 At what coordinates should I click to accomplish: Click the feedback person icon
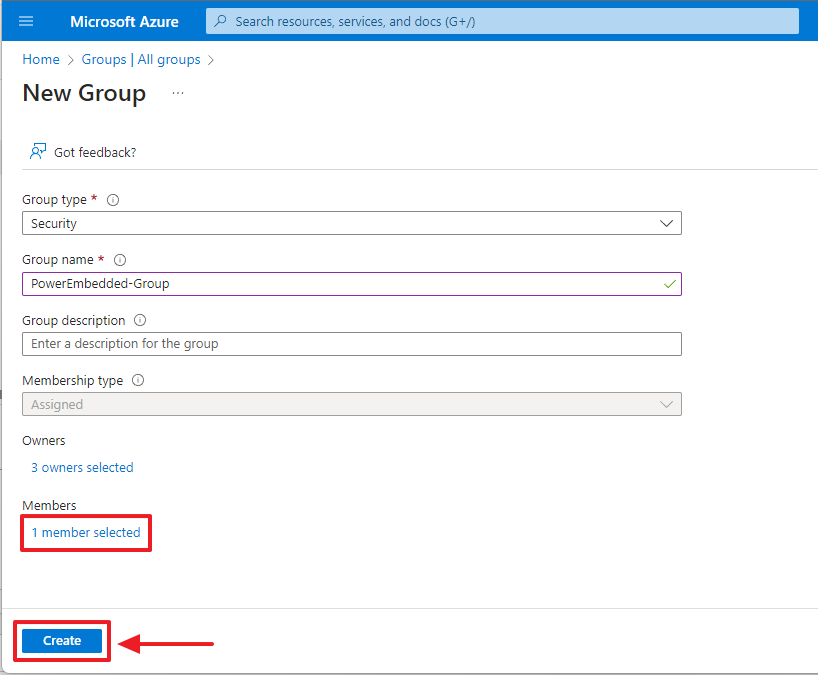coord(38,152)
